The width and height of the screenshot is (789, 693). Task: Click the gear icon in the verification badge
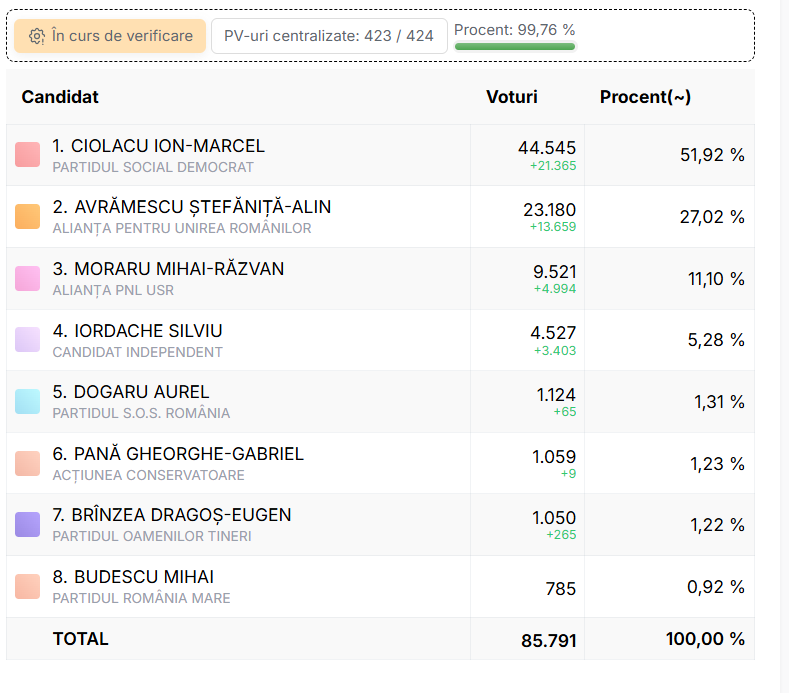click(37, 36)
